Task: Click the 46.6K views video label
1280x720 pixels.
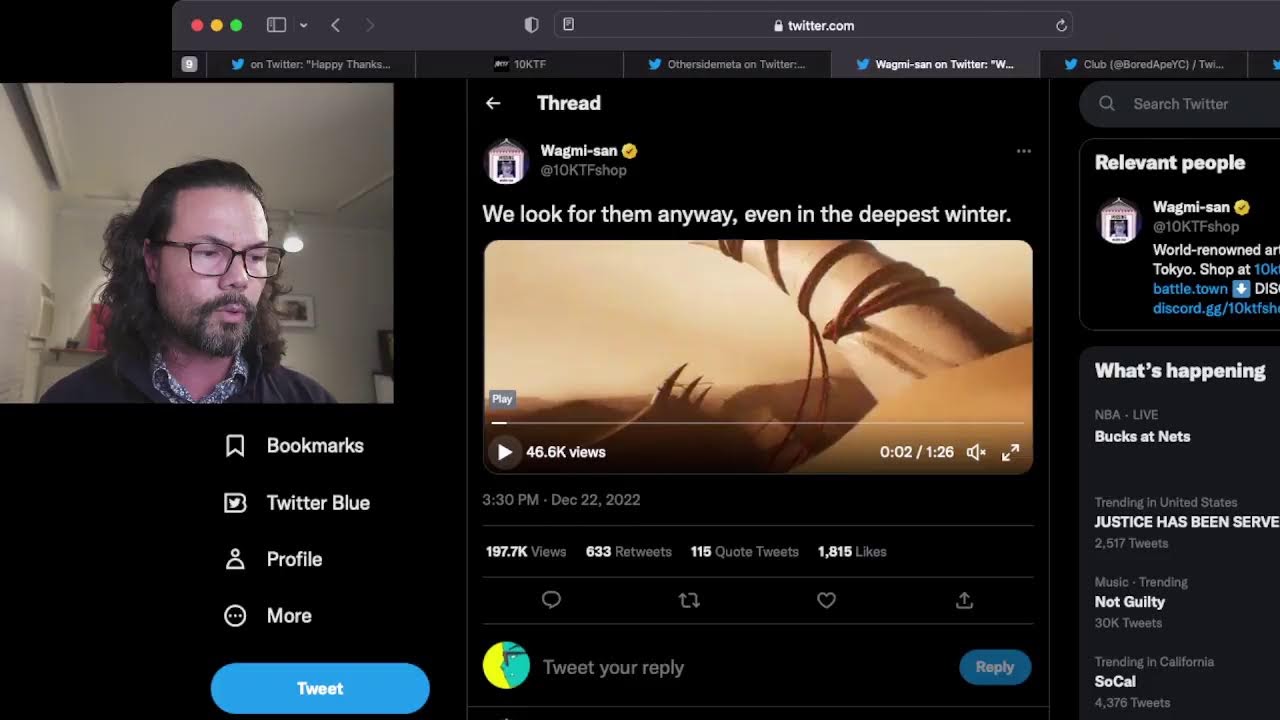Action: coord(565,452)
